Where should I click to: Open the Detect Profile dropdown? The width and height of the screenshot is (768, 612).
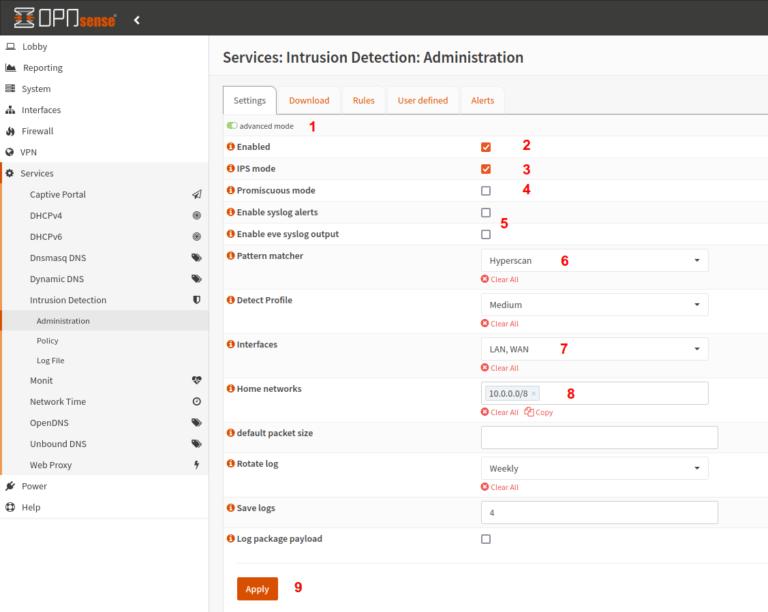click(594, 305)
